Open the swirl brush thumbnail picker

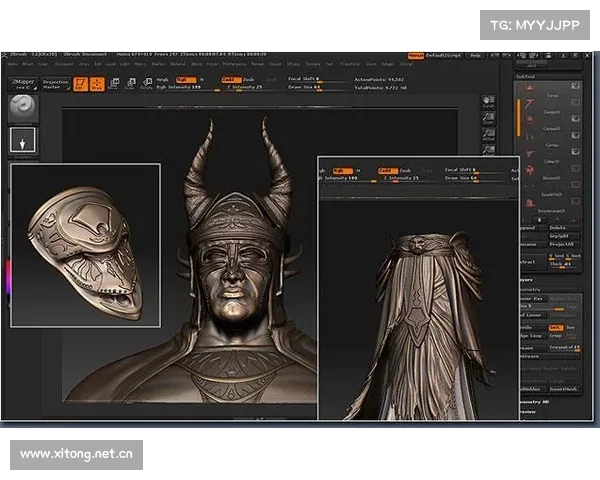point(23,108)
